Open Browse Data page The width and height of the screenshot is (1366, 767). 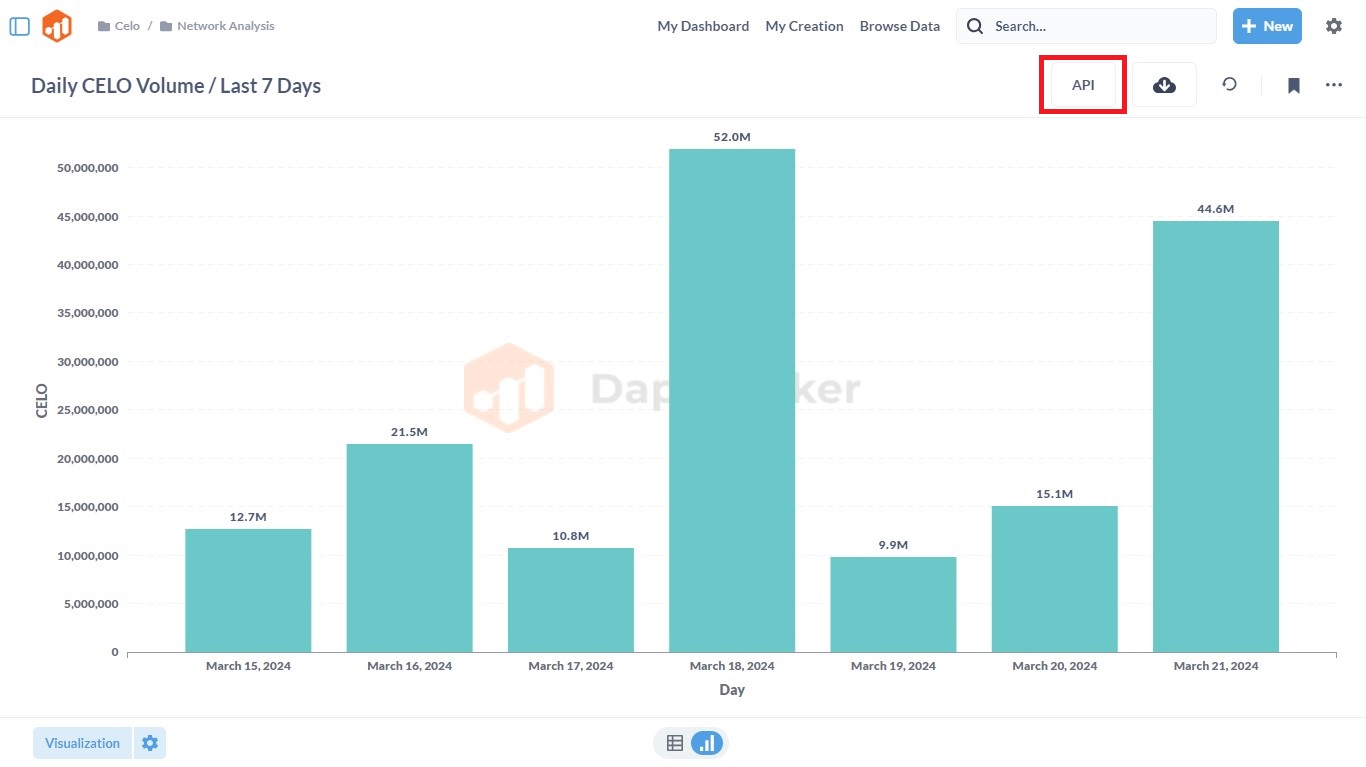coord(899,26)
